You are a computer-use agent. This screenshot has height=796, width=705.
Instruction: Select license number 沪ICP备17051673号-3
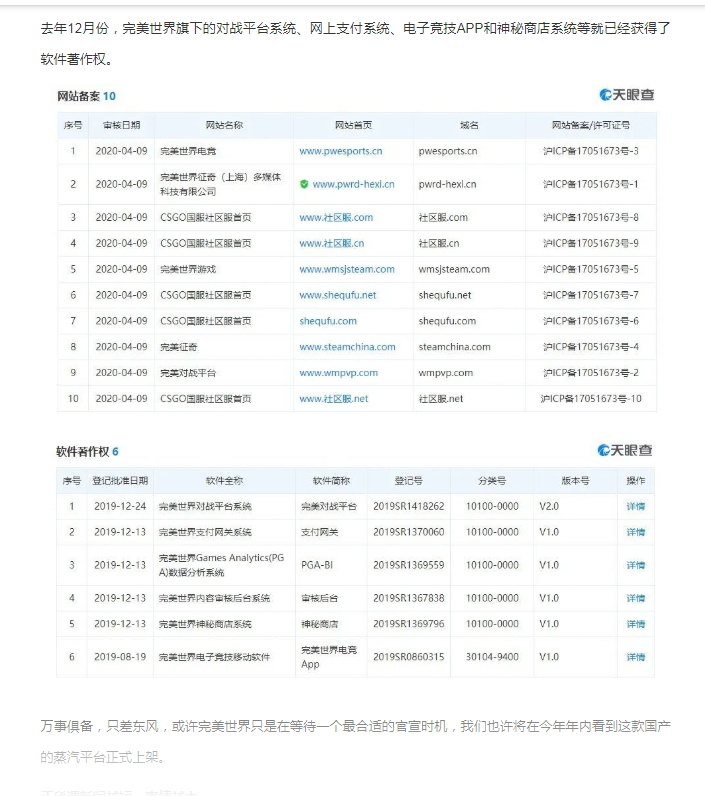591,151
